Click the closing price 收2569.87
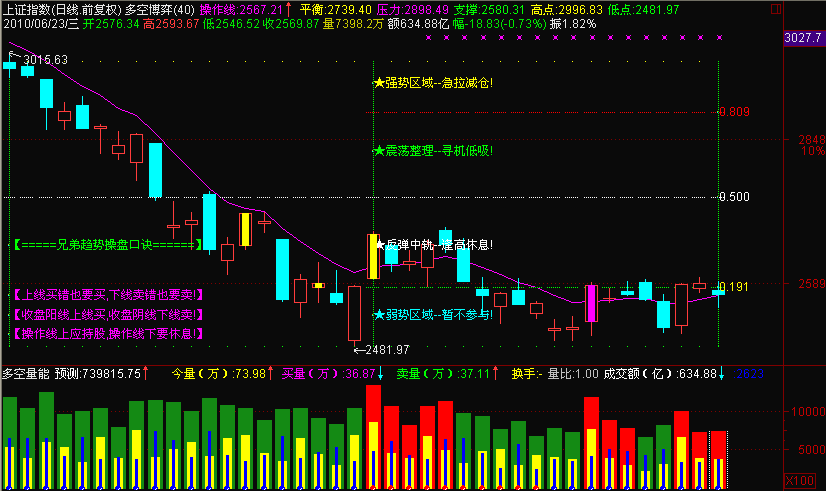 291,24
